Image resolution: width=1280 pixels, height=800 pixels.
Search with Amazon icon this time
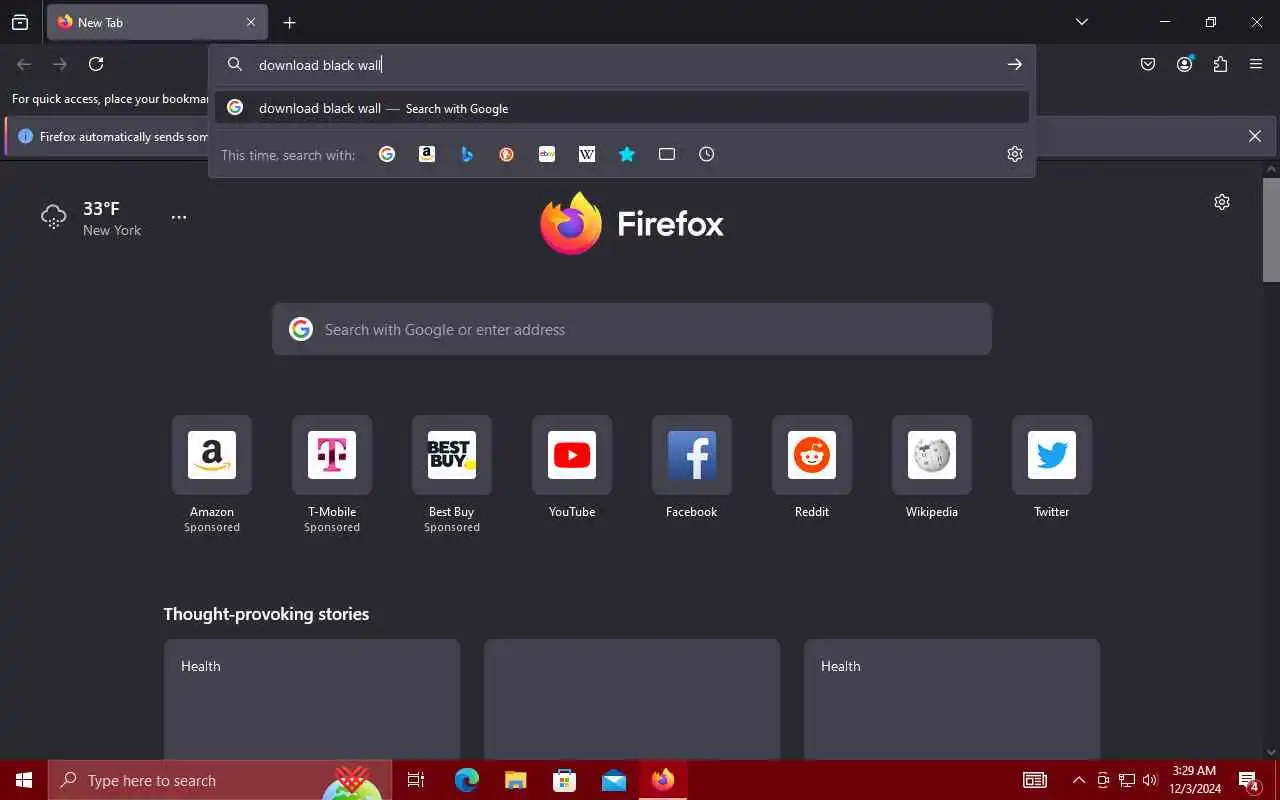pos(427,154)
